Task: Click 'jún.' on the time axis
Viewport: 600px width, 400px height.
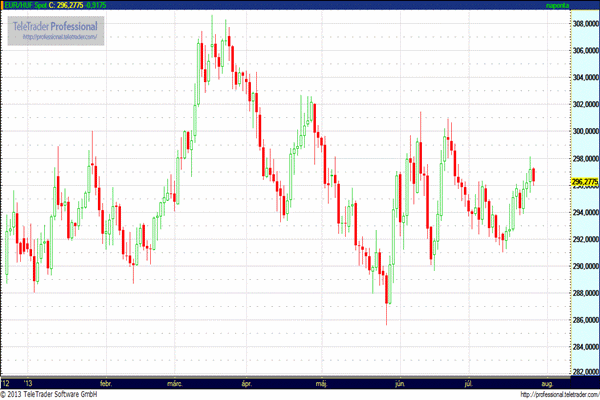Action: pos(400,383)
